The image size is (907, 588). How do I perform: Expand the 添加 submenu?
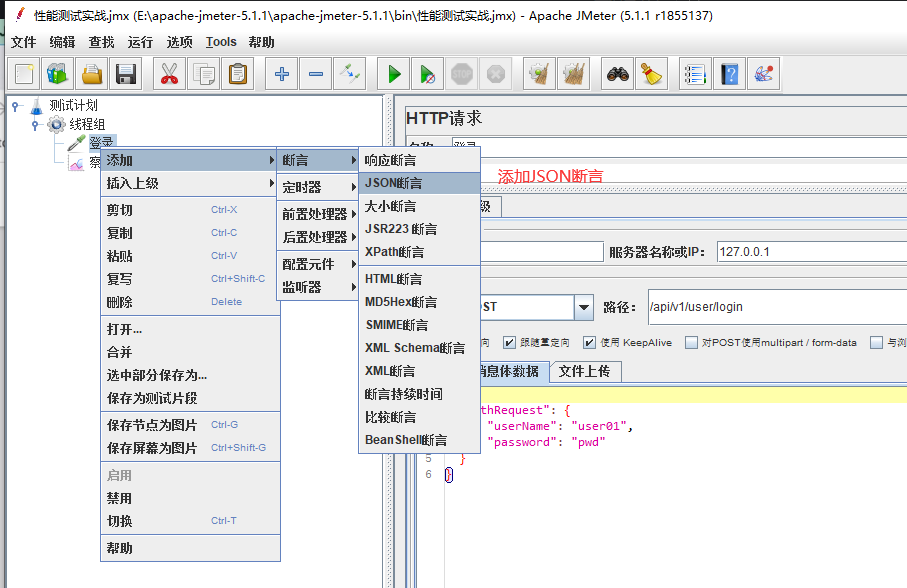(190, 160)
